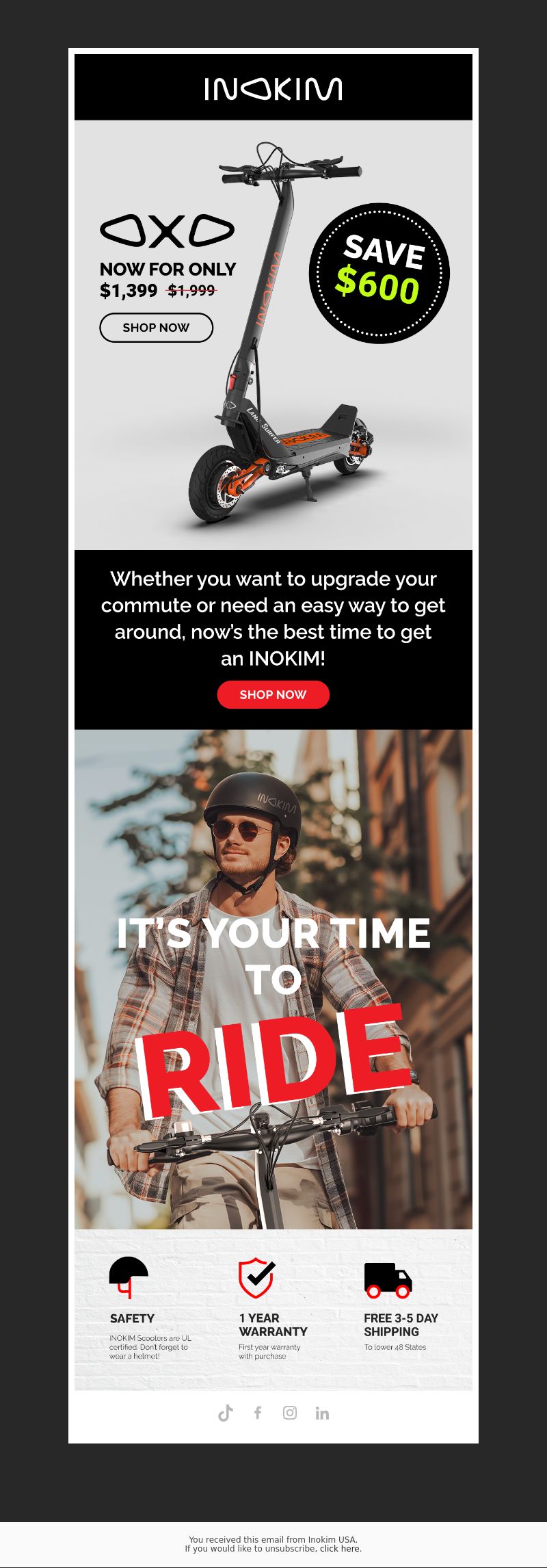Click the TikTok social icon
The image size is (547, 1568).
tap(226, 1413)
